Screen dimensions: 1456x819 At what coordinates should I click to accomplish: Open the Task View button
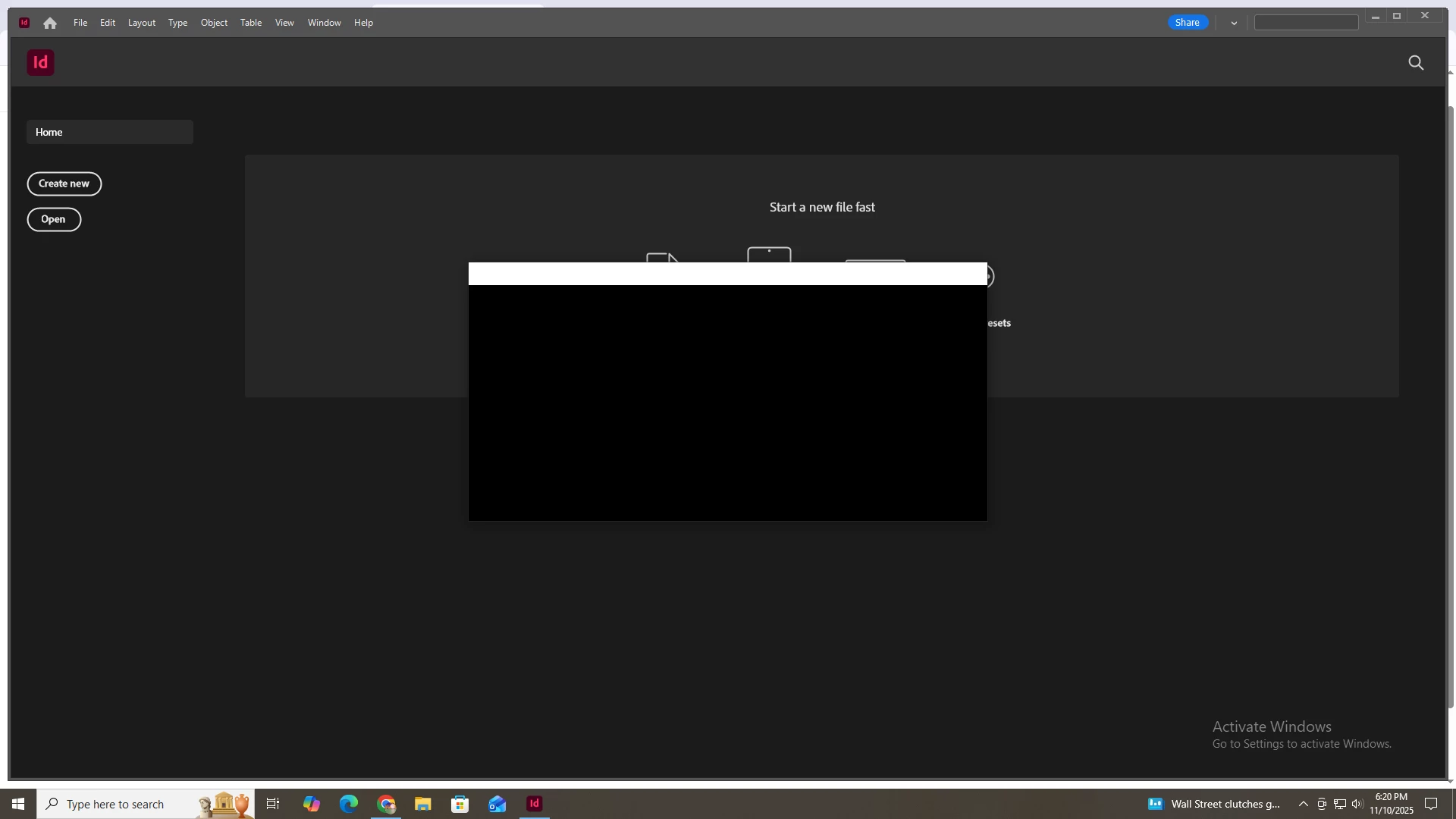click(x=273, y=804)
